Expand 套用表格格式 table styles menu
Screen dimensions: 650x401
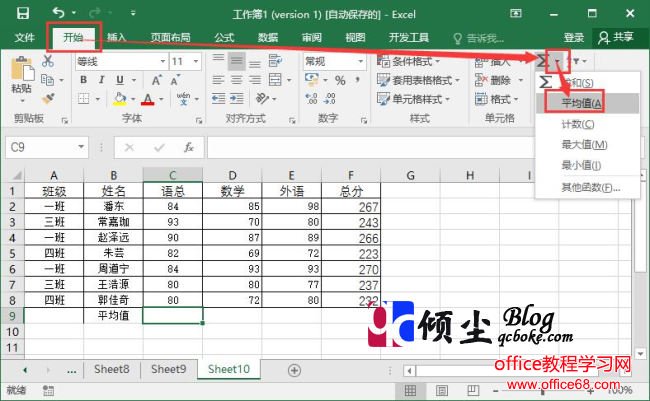[x=419, y=80]
